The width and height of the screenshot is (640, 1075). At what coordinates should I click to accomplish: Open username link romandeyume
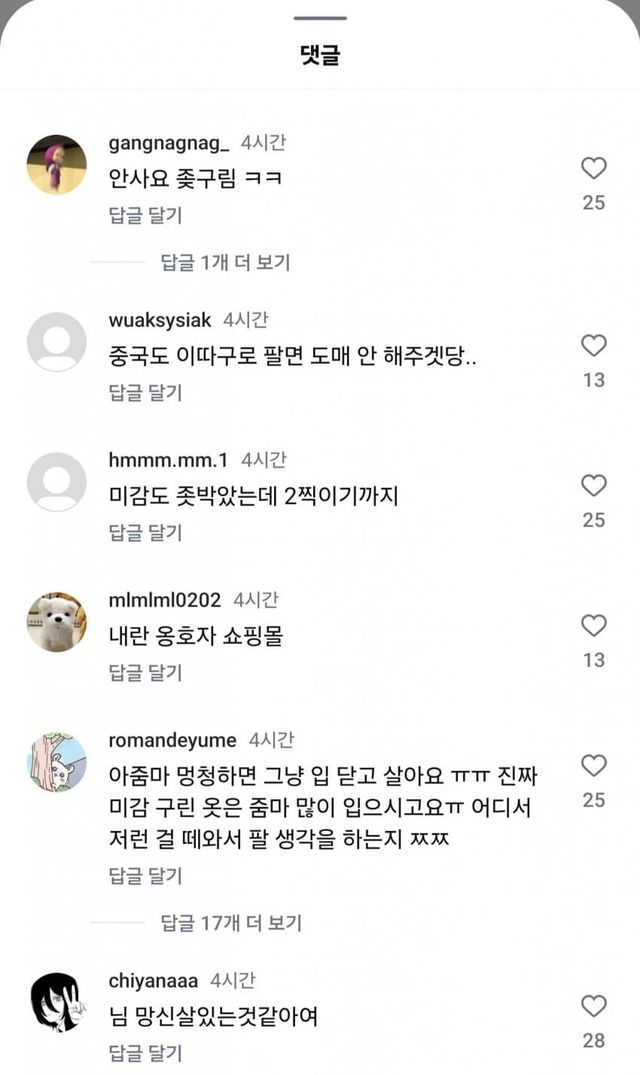tap(172, 741)
